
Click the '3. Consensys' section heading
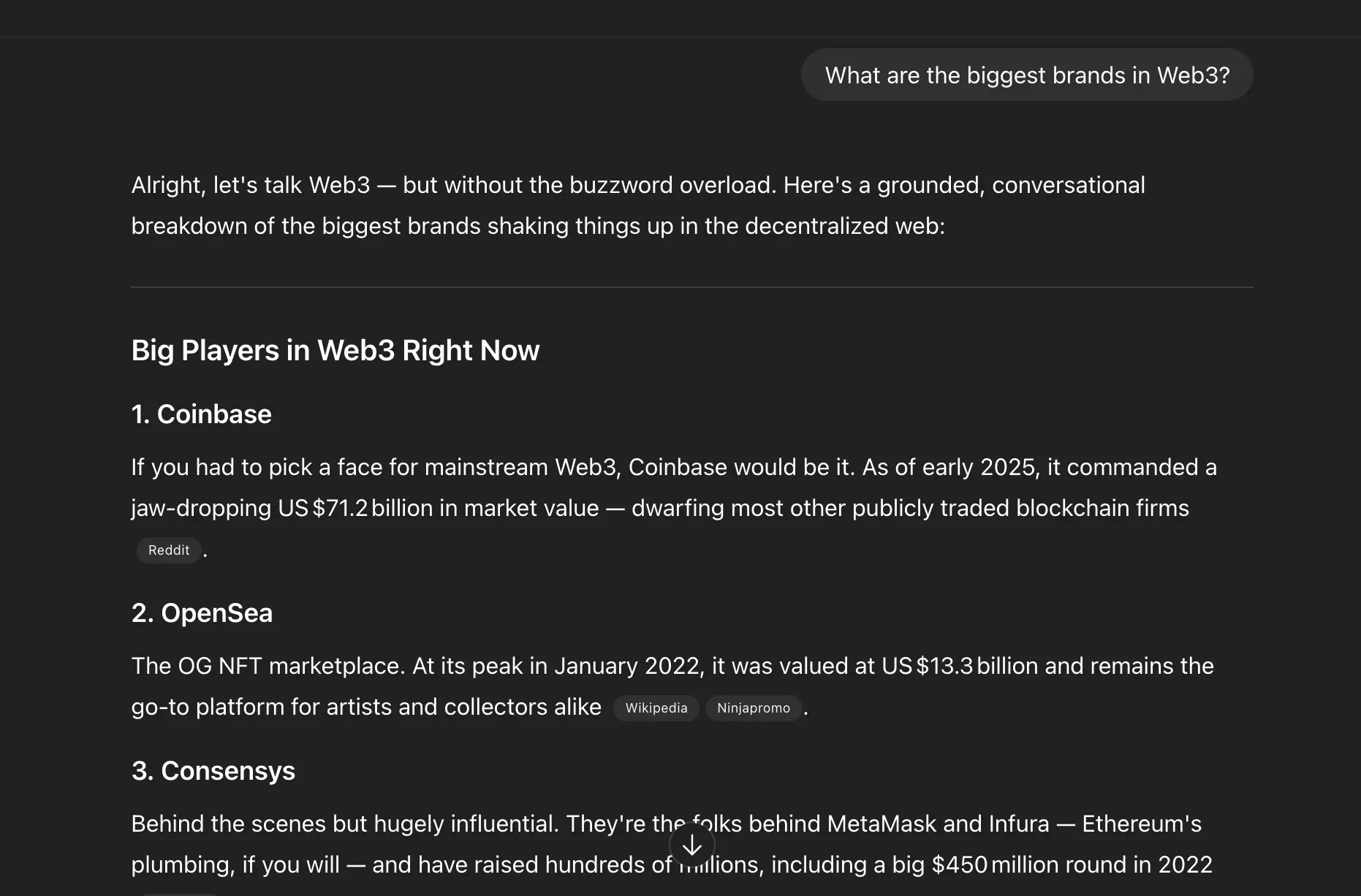coord(213,770)
